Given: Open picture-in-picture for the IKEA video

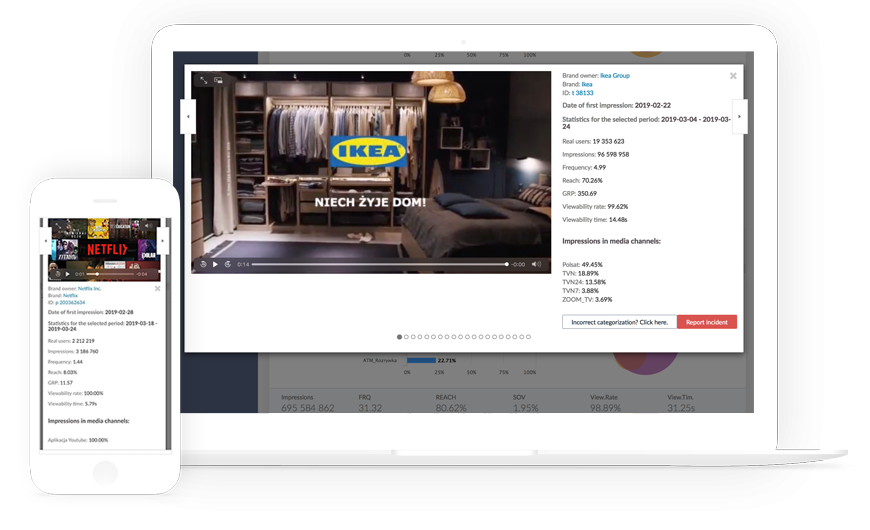Looking at the screenshot, I should [219, 80].
